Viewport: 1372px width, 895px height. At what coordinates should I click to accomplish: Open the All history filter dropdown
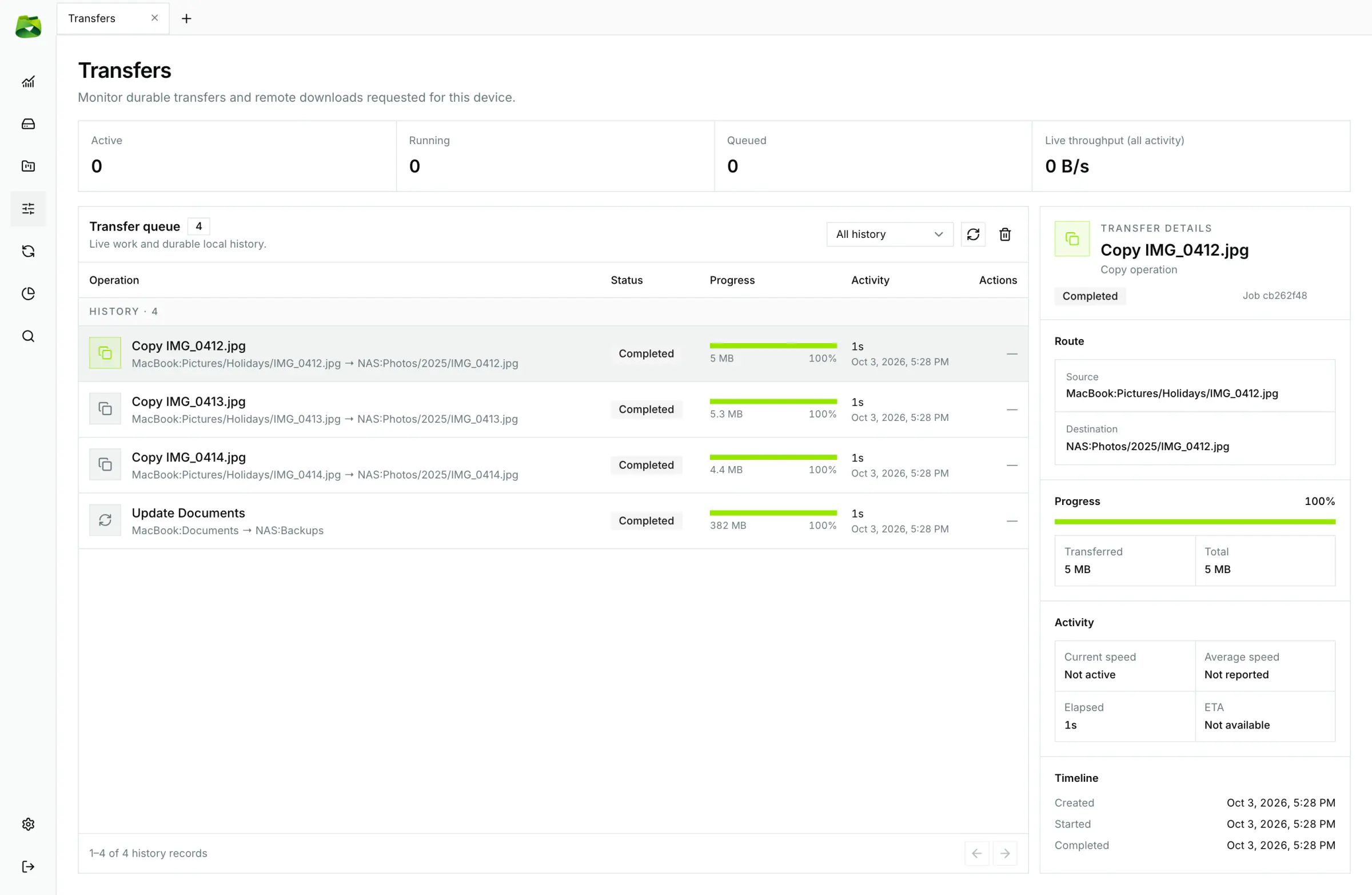point(890,234)
